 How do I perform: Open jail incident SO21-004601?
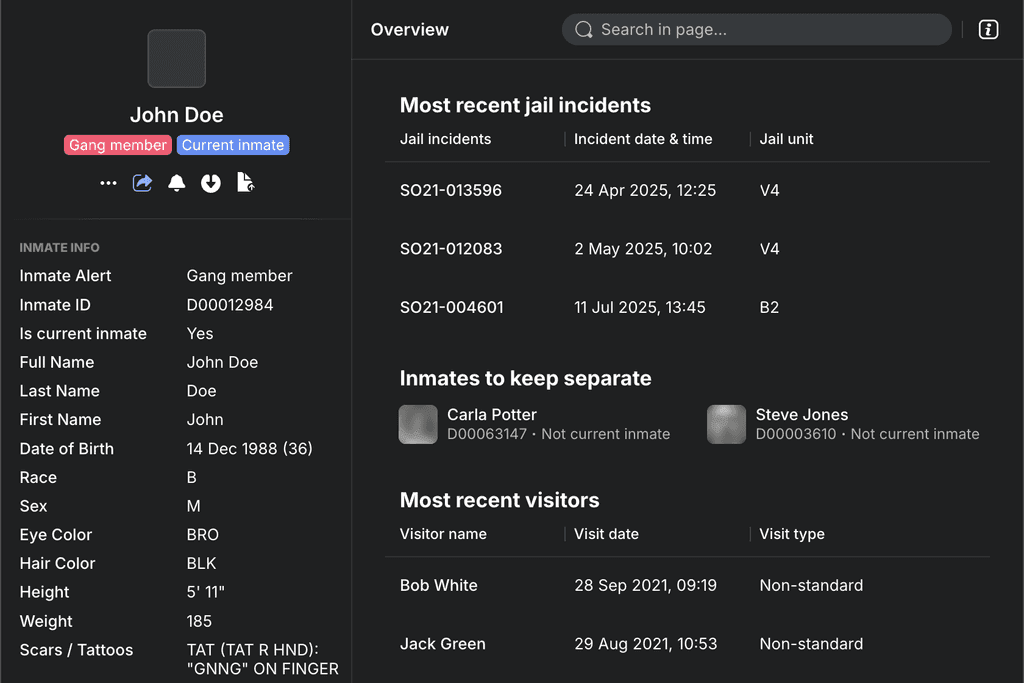pos(451,307)
